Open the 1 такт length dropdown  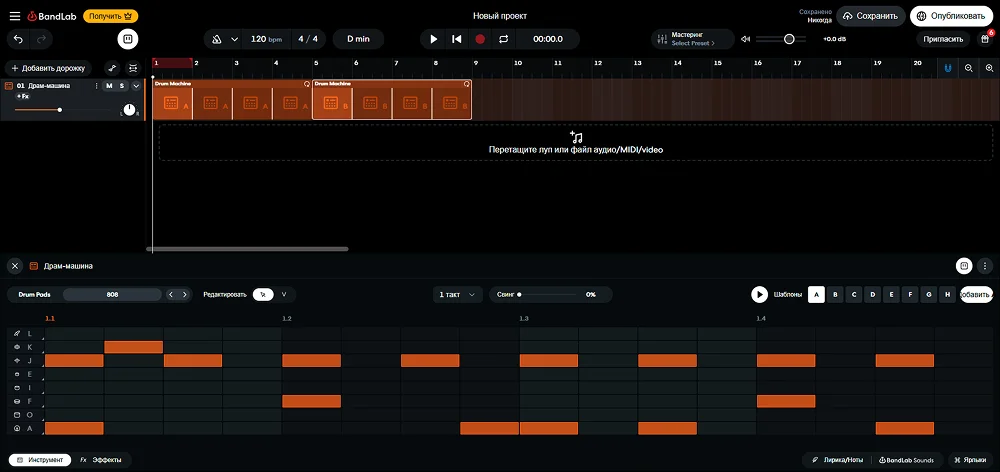457,295
